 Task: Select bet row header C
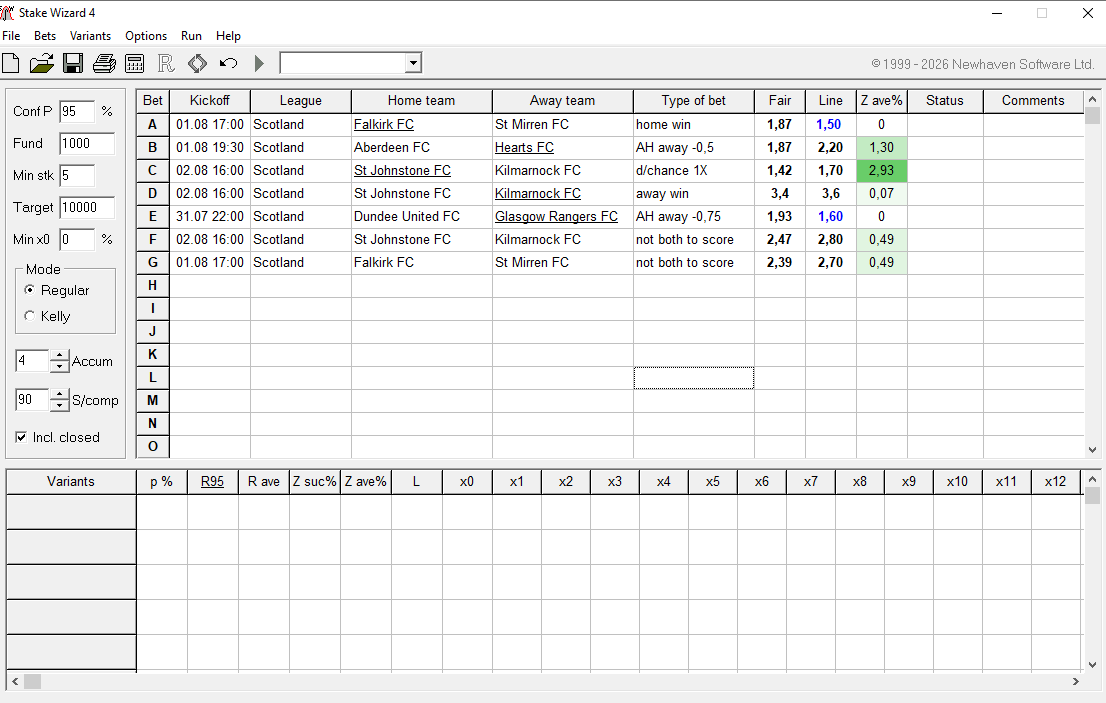coord(152,171)
